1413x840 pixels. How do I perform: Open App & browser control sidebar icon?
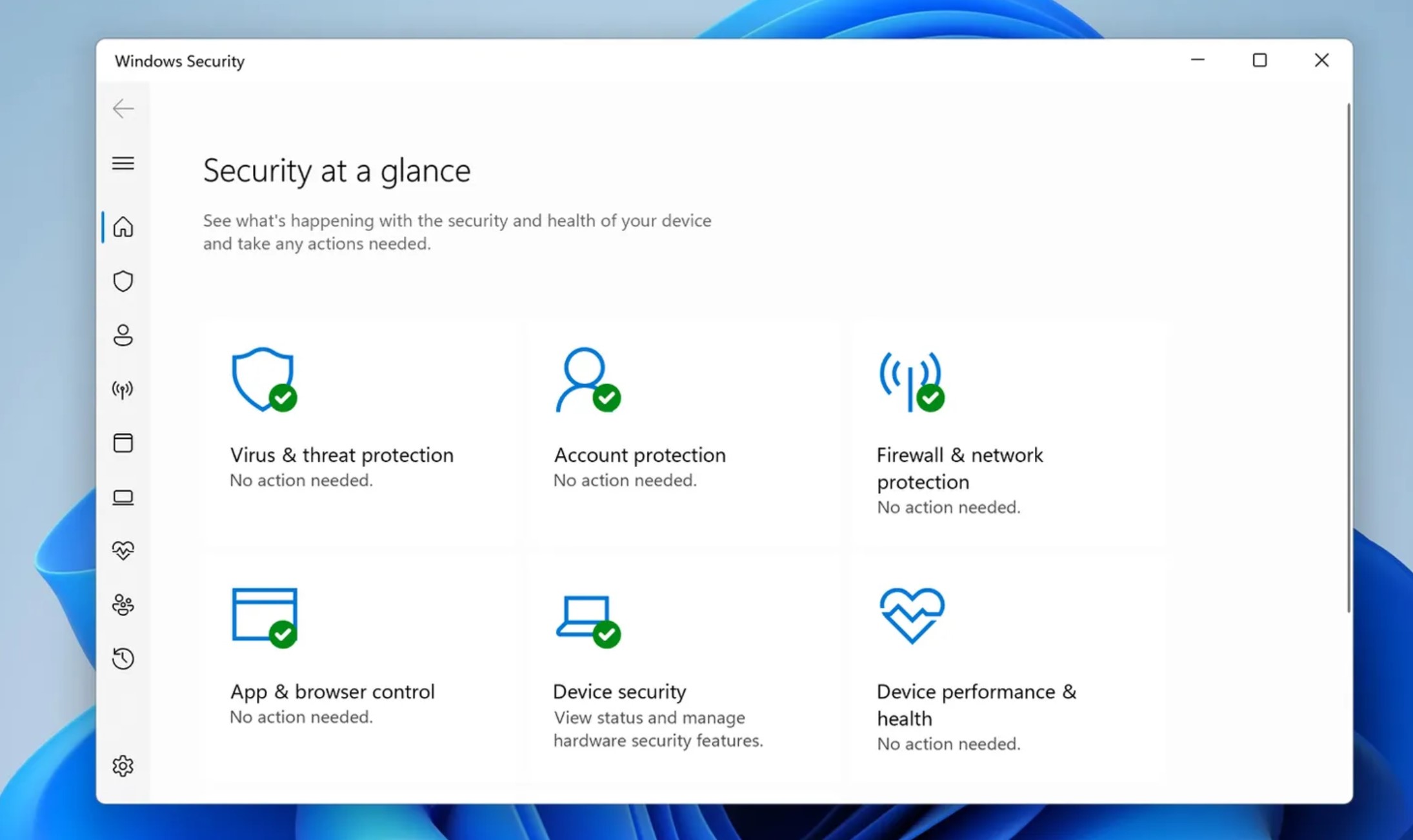pos(123,443)
